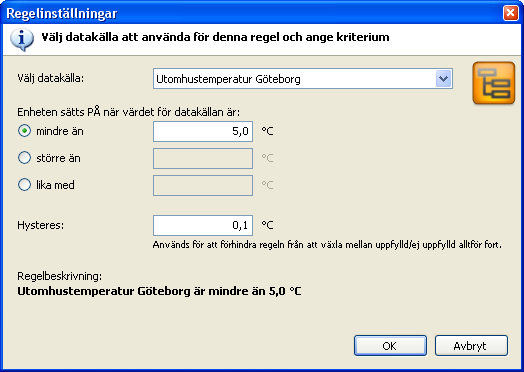The width and height of the screenshot is (524, 372).
Task: Click the hysteresis explanation text starting 'Används för'
Action: (327, 245)
